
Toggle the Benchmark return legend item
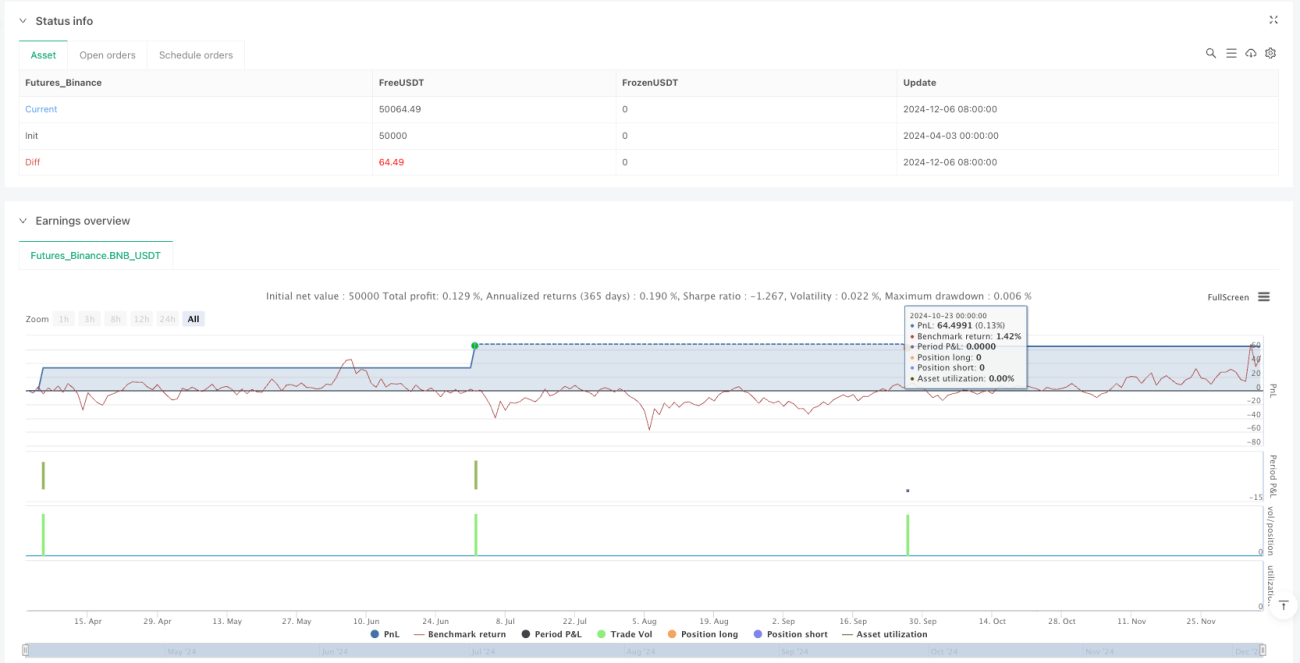pyautogui.click(x=459, y=634)
